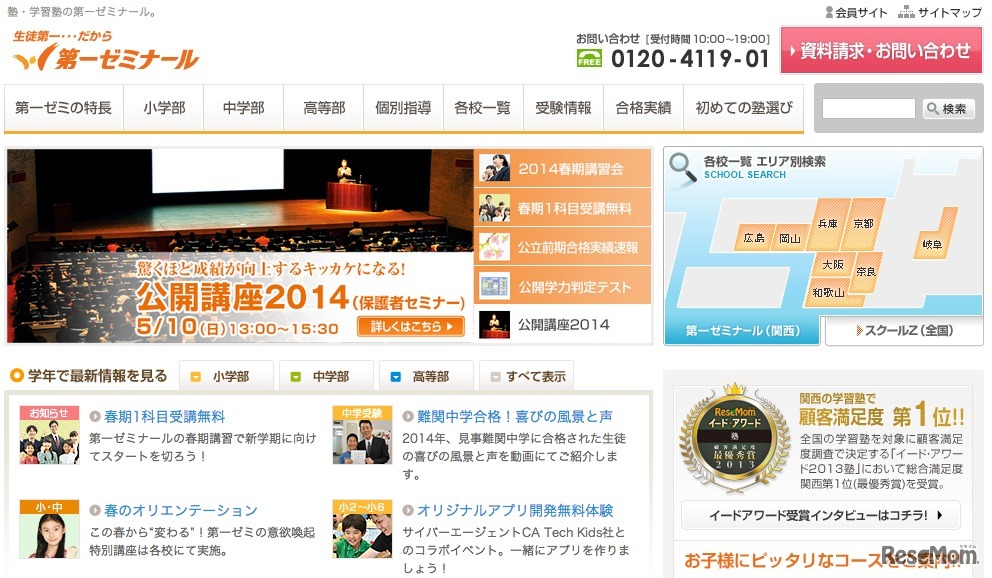Show all news with すべて表示 tab
The height and width of the screenshot is (578, 992).
[527, 377]
